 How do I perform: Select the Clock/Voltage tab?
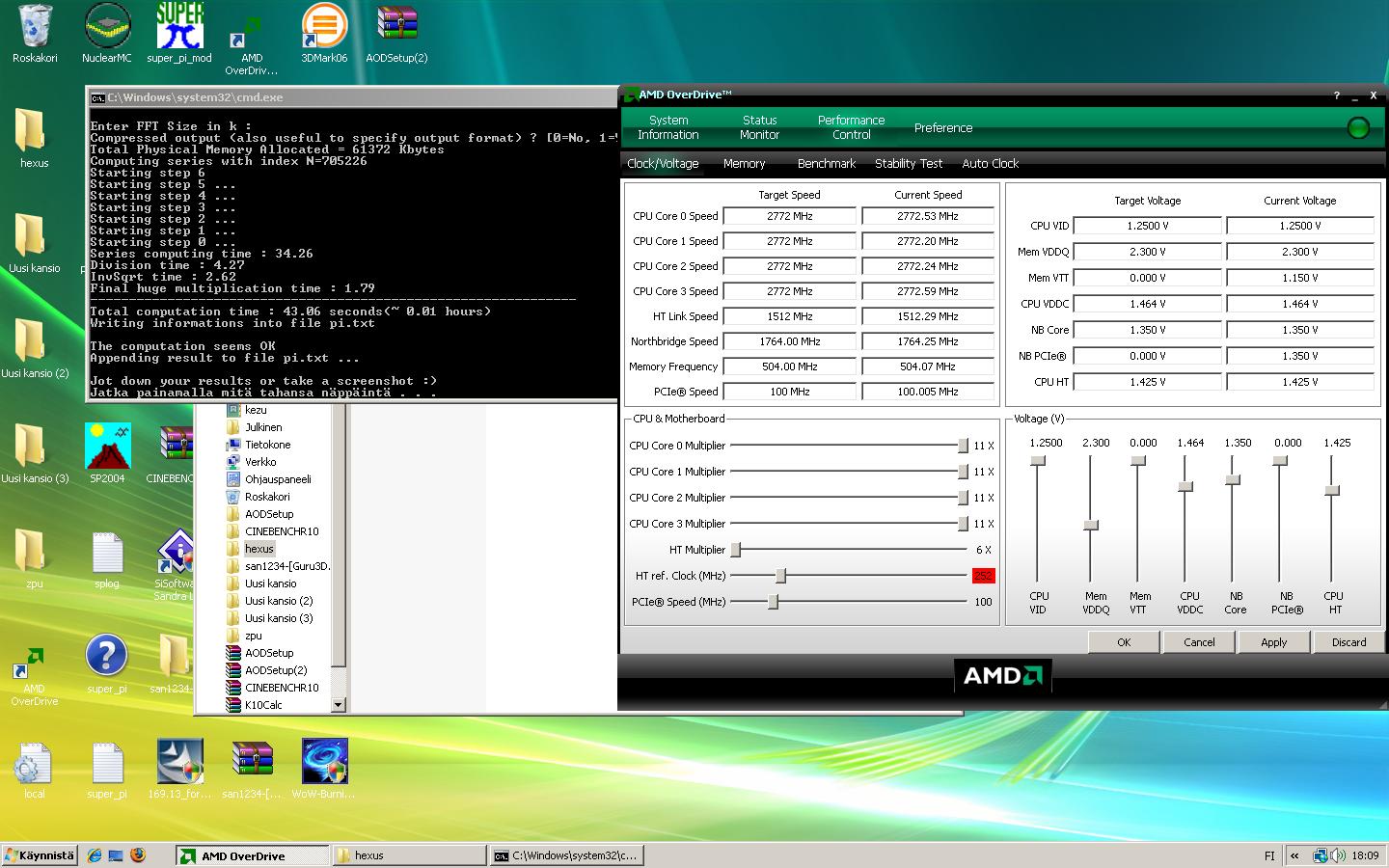point(663,164)
